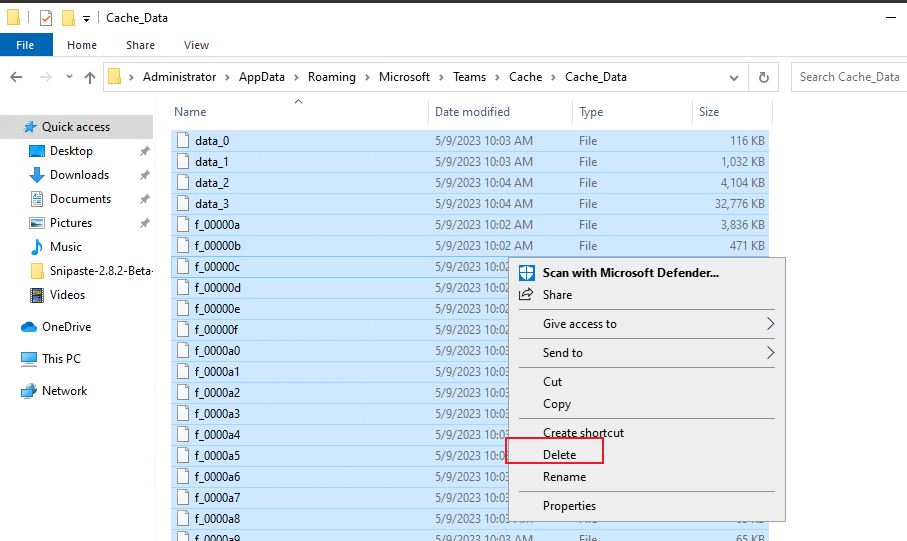Open the Share ribbon tab
907x541 pixels.
pyautogui.click(x=140, y=45)
